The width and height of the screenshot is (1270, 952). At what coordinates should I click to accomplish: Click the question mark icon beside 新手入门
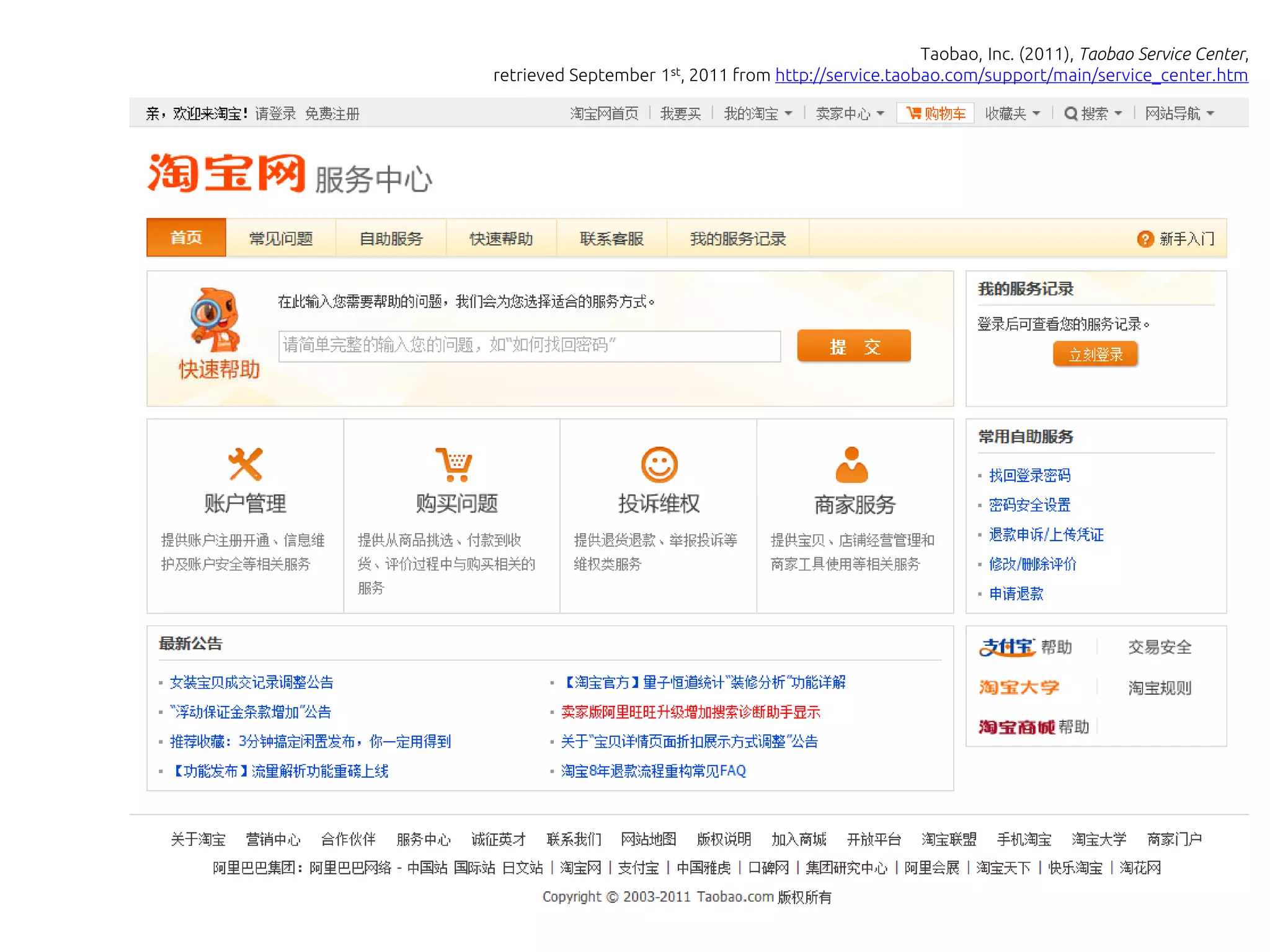point(1145,239)
